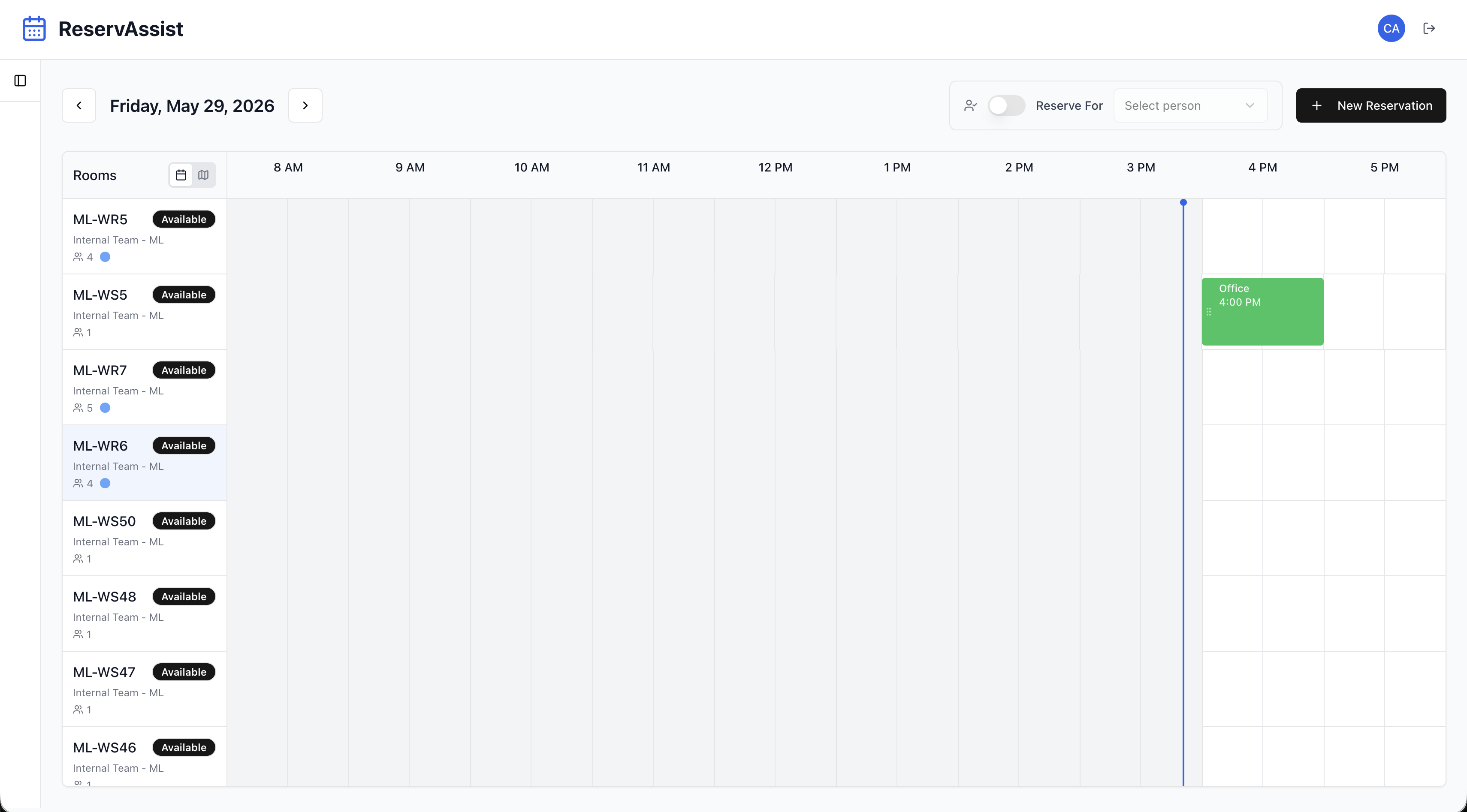The image size is (1467, 812).
Task: Switch to map view icon
Action: [x=203, y=174]
